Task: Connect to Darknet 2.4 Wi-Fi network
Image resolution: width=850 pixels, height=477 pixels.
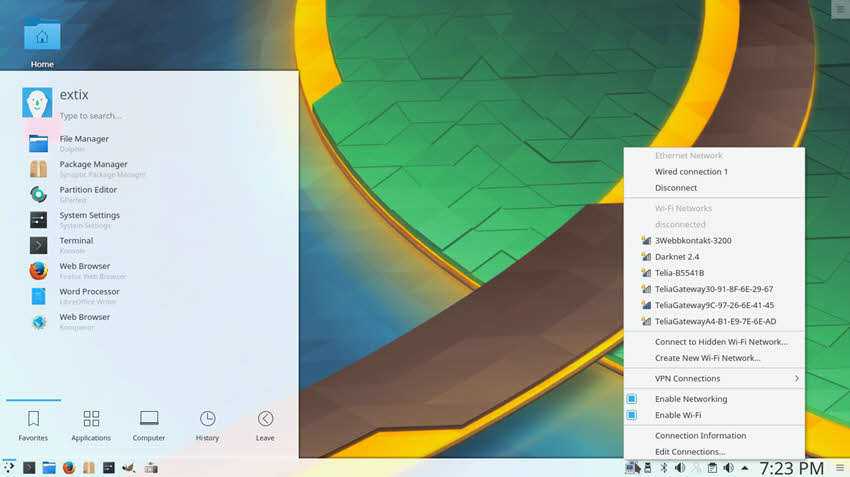Action: [x=676, y=257]
